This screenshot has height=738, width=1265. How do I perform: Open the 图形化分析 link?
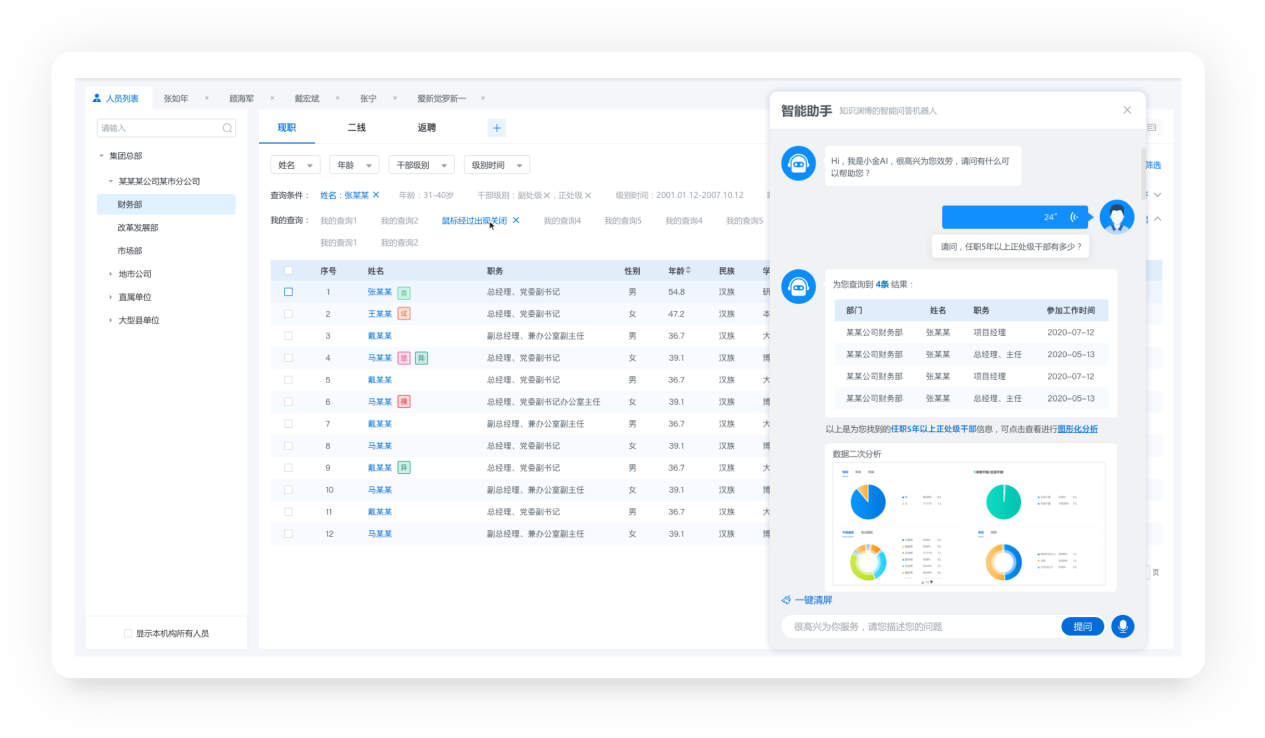pyautogui.click(x=1077, y=429)
